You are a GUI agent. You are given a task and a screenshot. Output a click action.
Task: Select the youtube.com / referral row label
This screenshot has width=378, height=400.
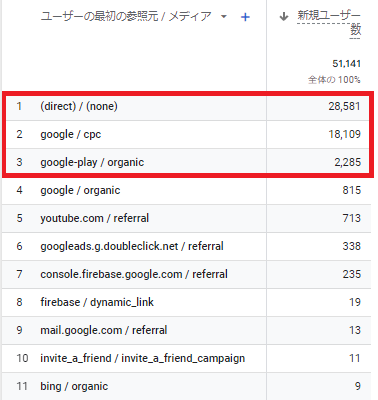click(95, 218)
